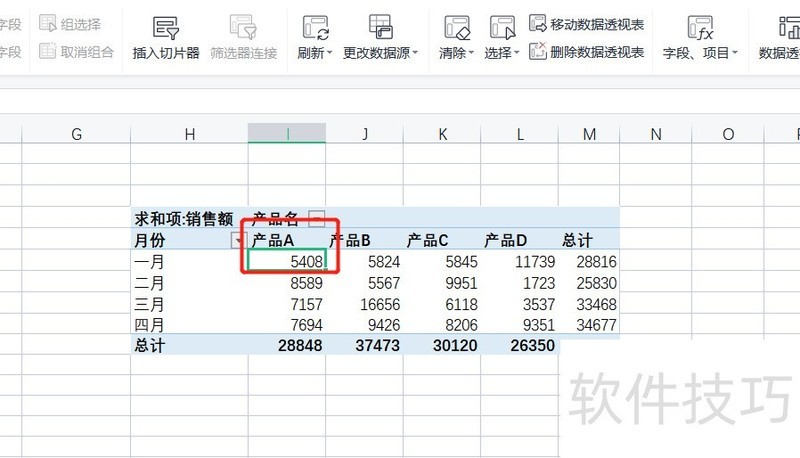The image size is (800, 458).
Task: Expand the 更改数据源 dropdown arrow
Action: point(415,53)
